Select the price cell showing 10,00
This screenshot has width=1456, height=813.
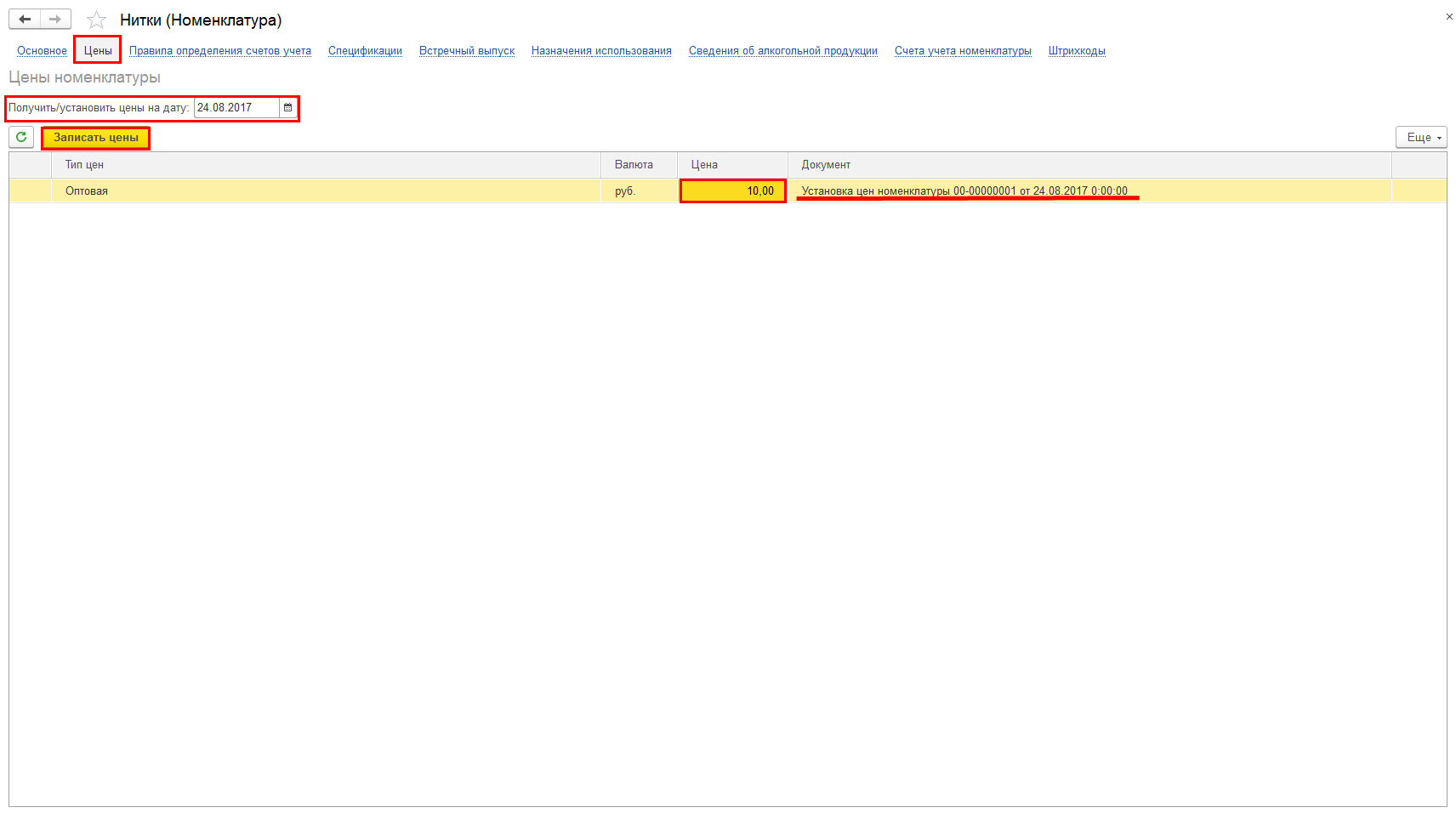732,191
